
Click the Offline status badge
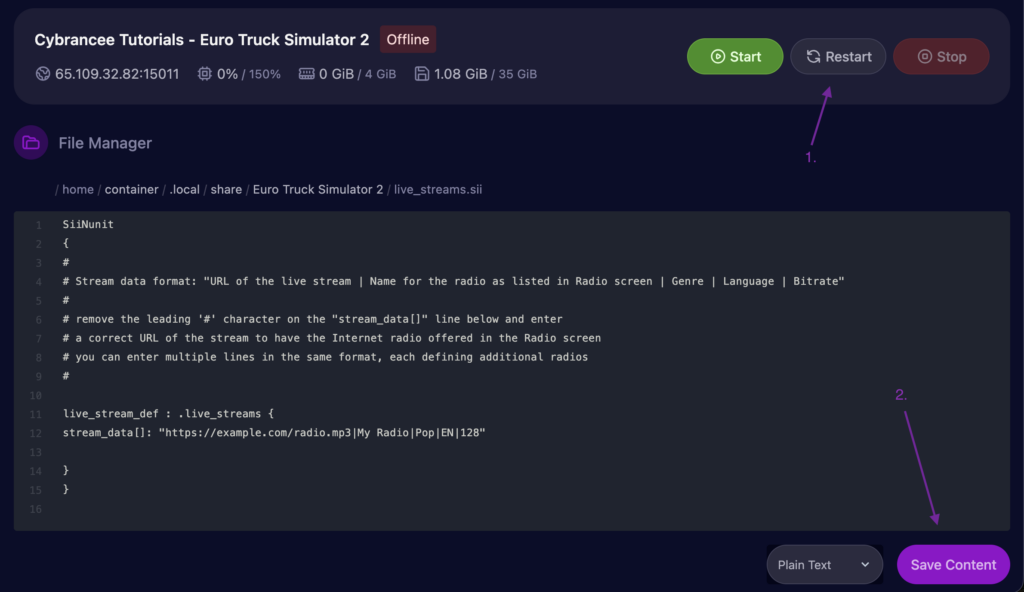(407, 39)
